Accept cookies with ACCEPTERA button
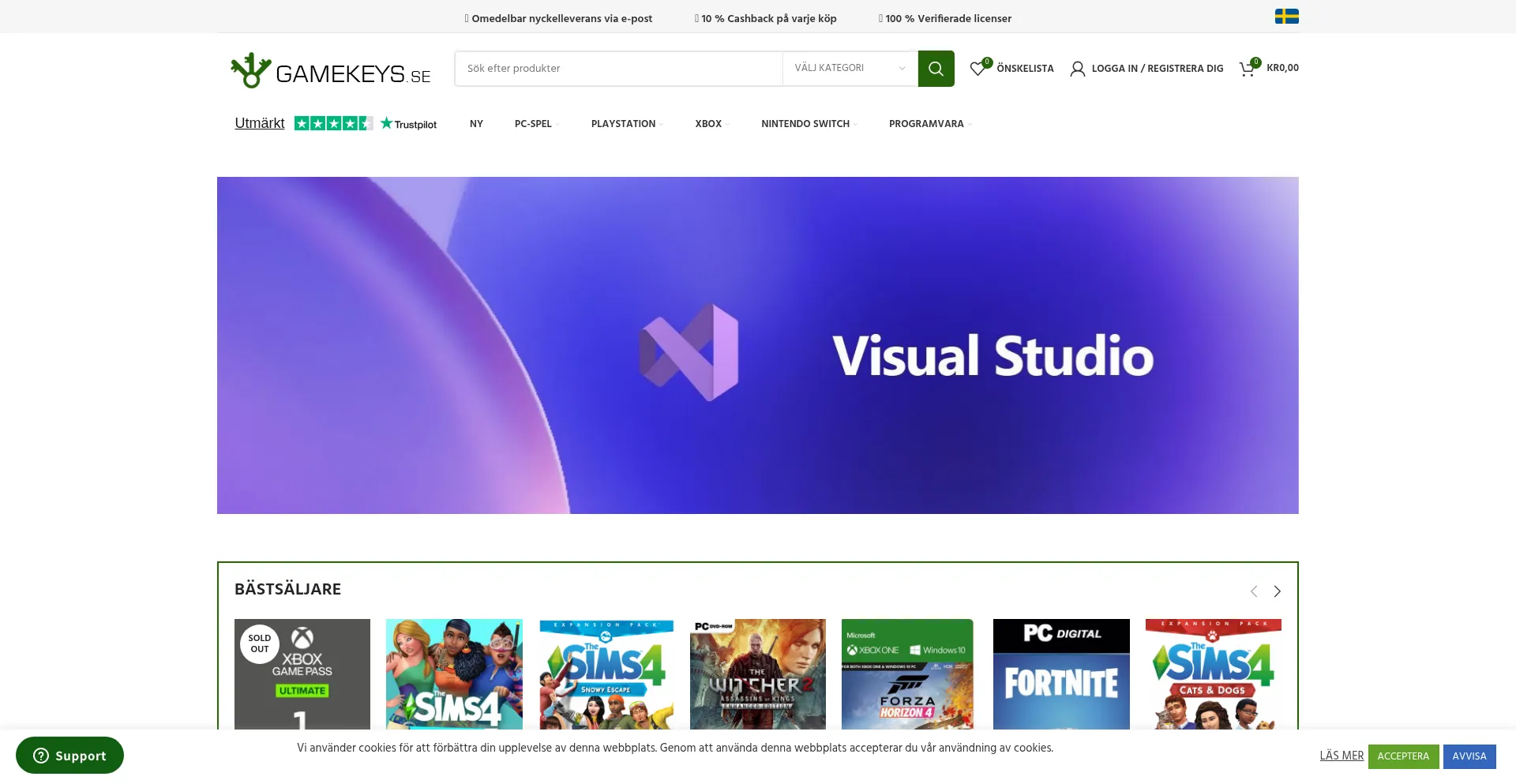This screenshot has height=784, width=1516. (1403, 756)
